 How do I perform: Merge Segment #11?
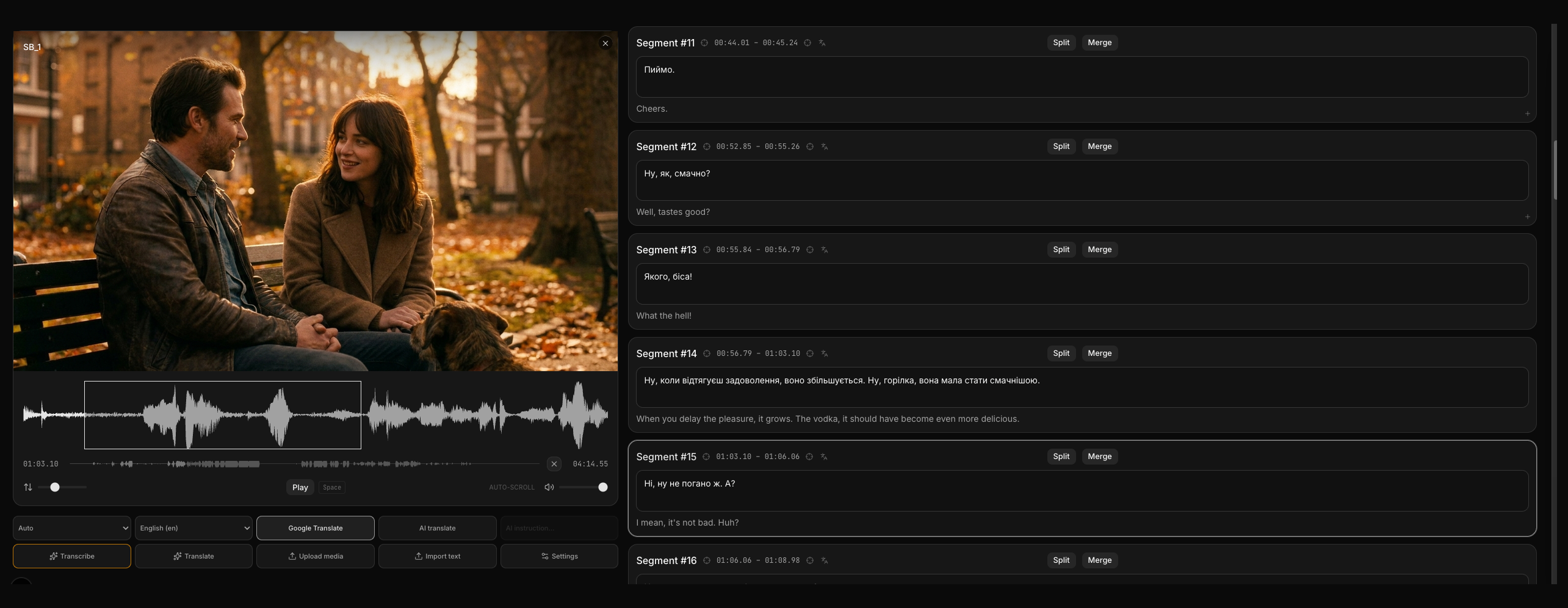1100,43
